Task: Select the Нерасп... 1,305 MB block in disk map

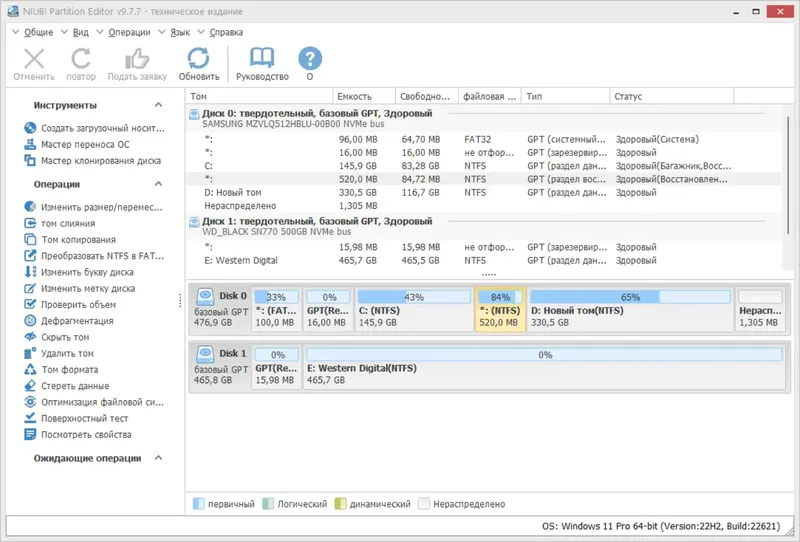Action: pyautogui.click(x=760, y=309)
